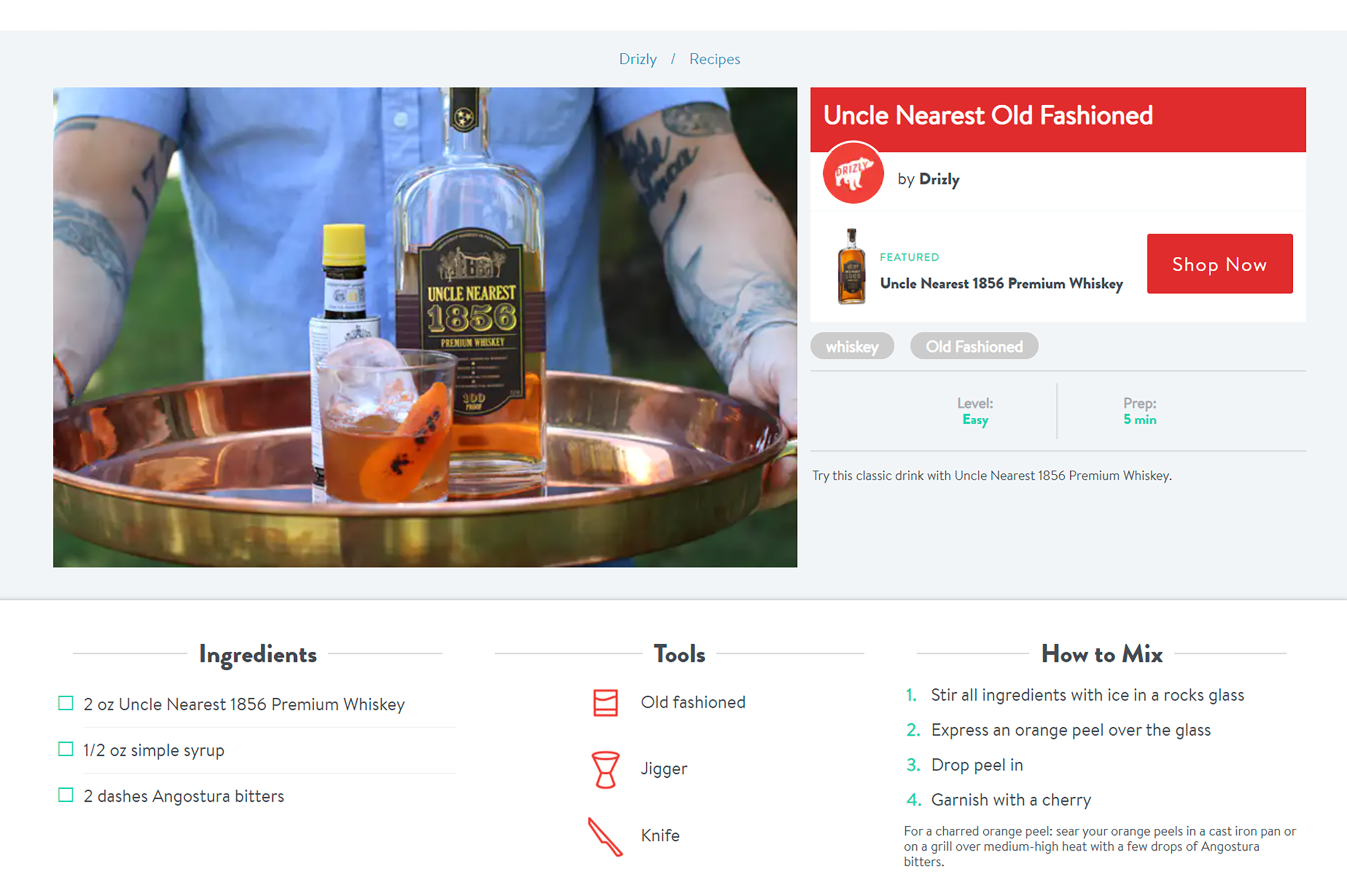Check the Angostura bitters ingredient box
1347x896 pixels.
66,795
